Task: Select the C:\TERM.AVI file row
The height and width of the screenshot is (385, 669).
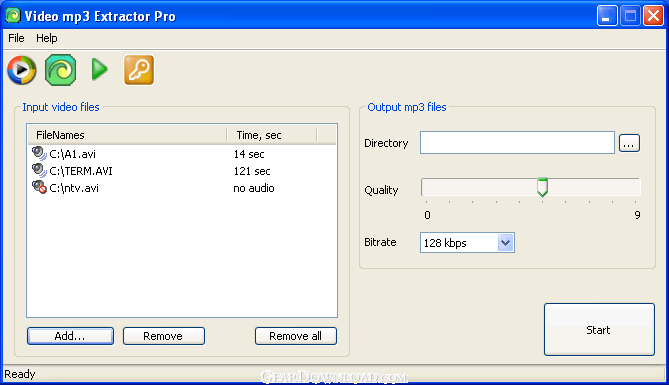Action: [182, 171]
